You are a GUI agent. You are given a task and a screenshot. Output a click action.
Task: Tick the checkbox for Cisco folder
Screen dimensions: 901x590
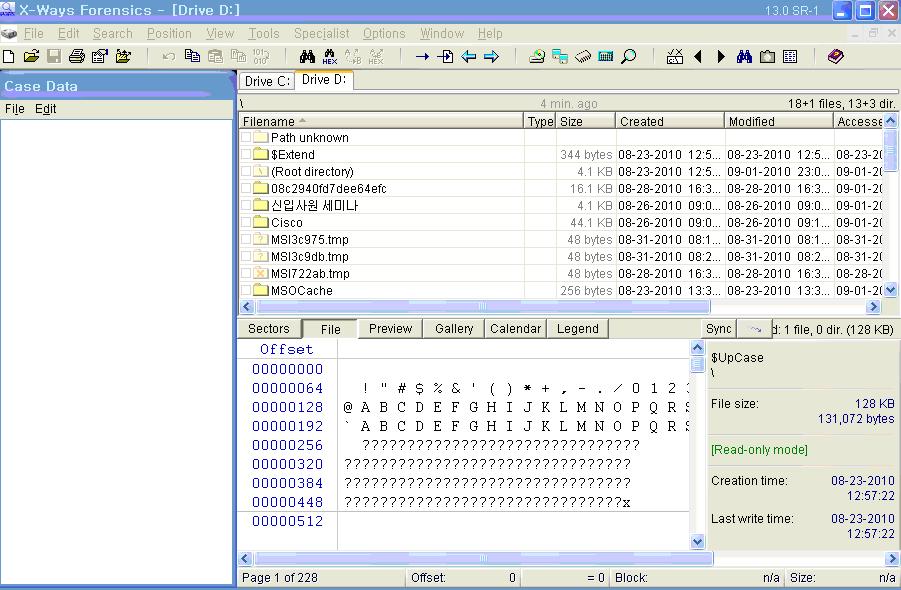point(246,222)
